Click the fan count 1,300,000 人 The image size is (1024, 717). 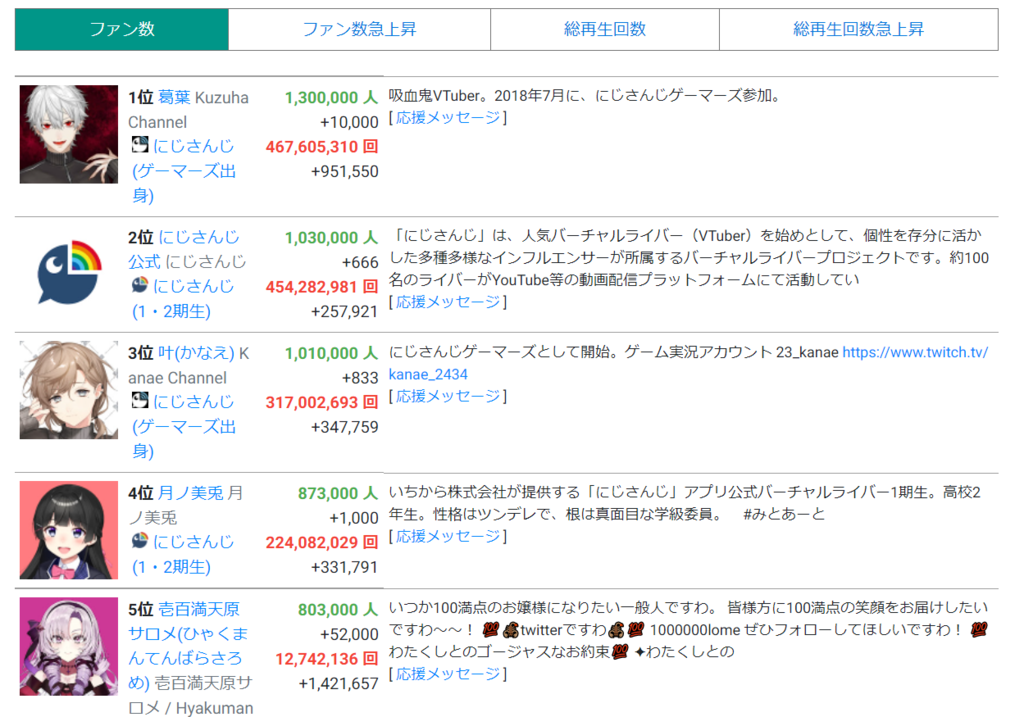coord(331,98)
